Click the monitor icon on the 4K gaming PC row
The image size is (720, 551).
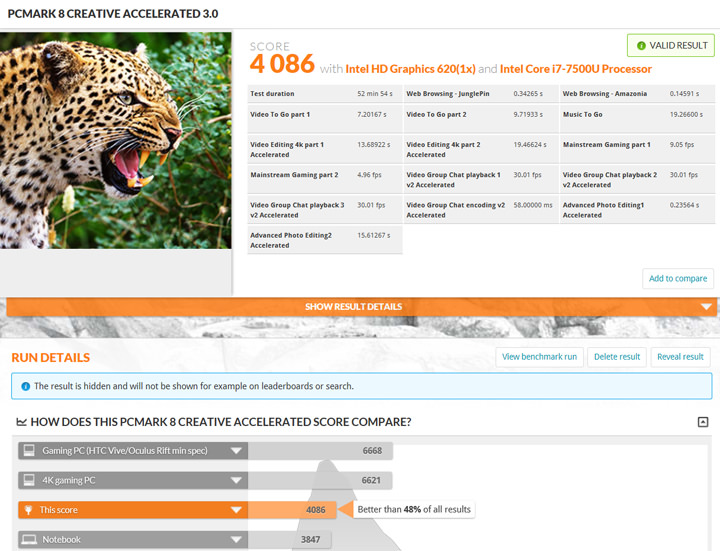point(29,480)
